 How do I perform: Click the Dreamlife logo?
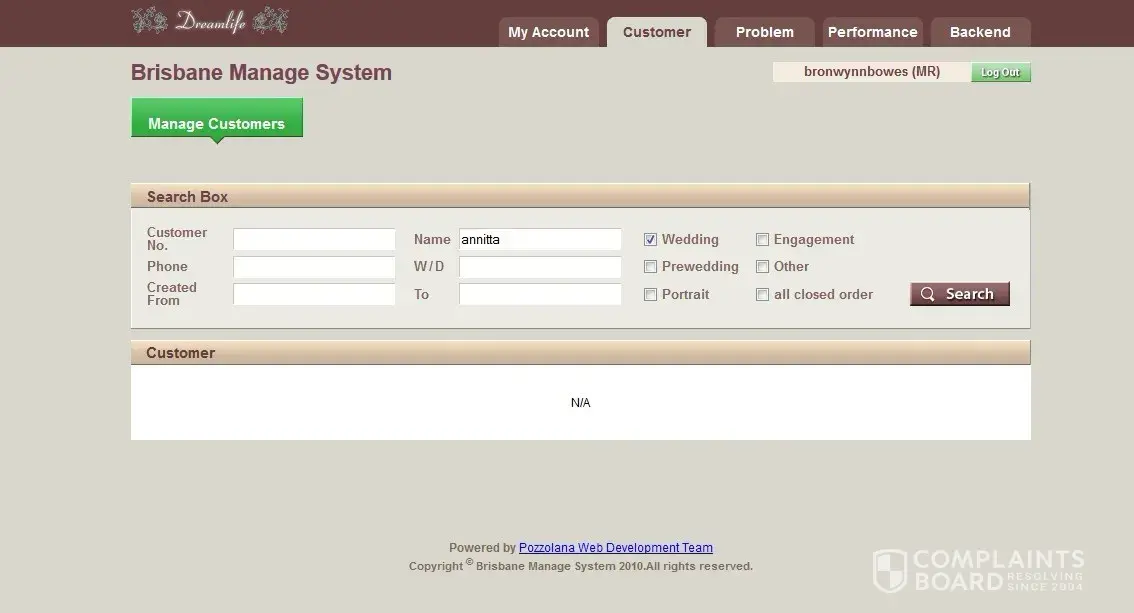[x=210, y=21]
